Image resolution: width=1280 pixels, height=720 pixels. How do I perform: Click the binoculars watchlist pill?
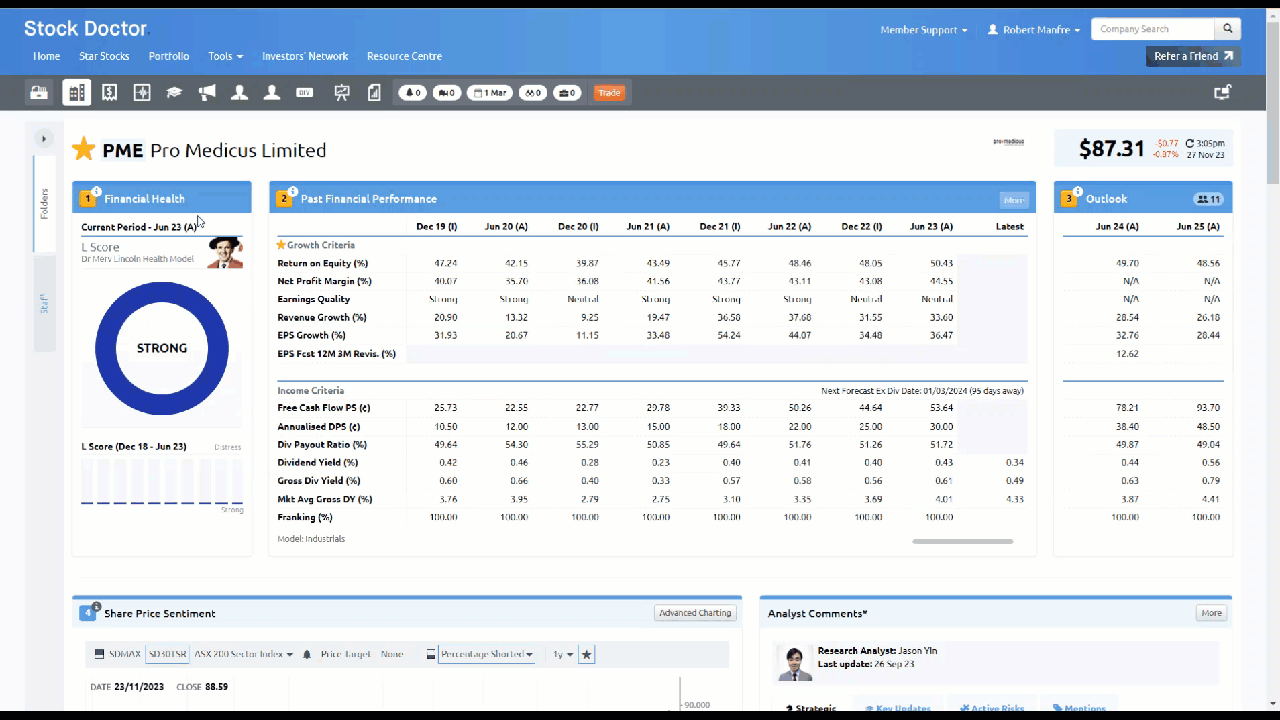[x=533, y=93]
